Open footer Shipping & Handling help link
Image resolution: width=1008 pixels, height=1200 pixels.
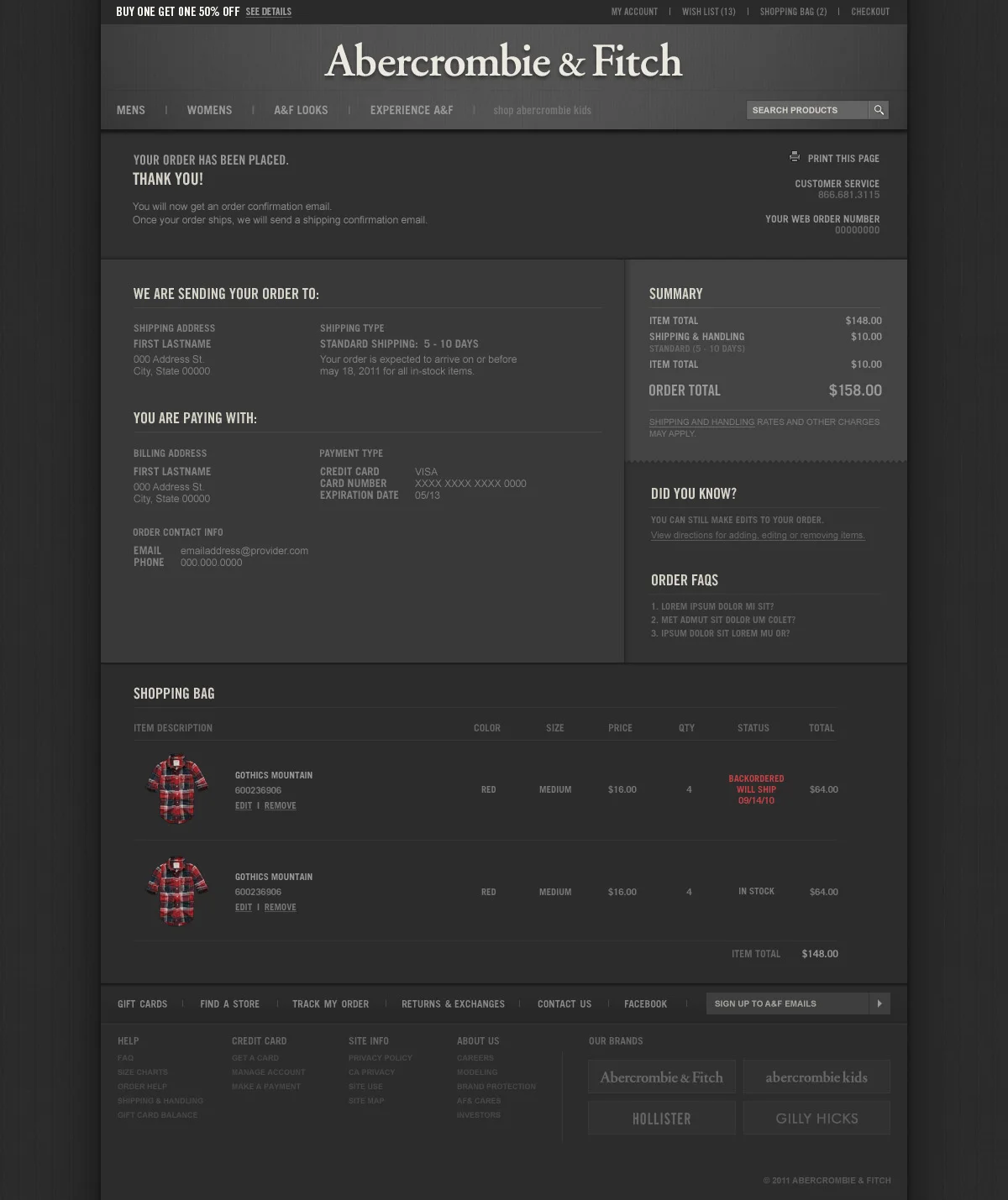click(x=160, y=1101)
